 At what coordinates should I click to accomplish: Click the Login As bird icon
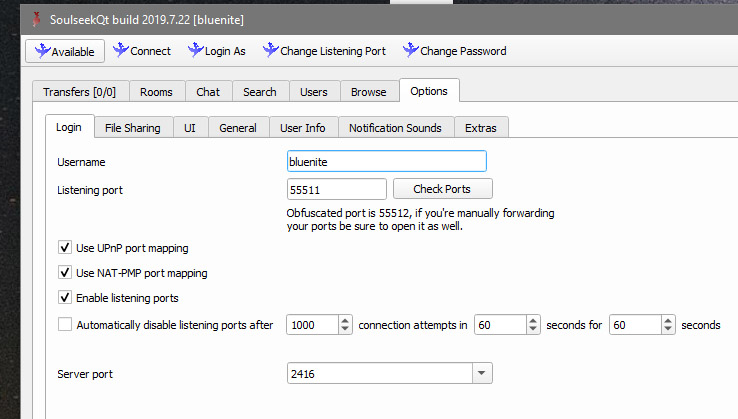194,50
